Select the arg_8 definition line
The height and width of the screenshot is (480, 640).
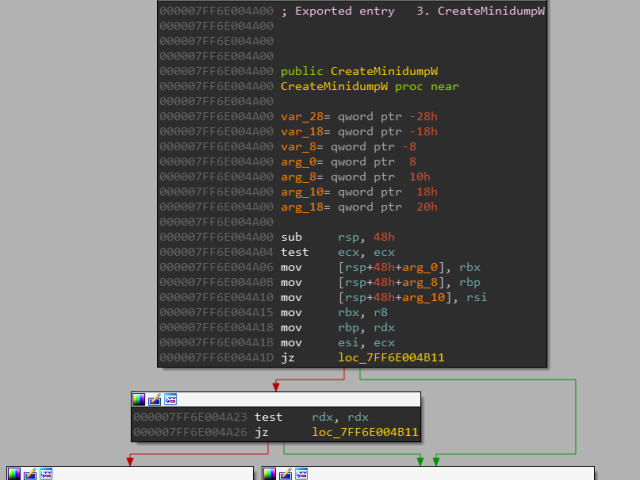(x=356, y=177)
